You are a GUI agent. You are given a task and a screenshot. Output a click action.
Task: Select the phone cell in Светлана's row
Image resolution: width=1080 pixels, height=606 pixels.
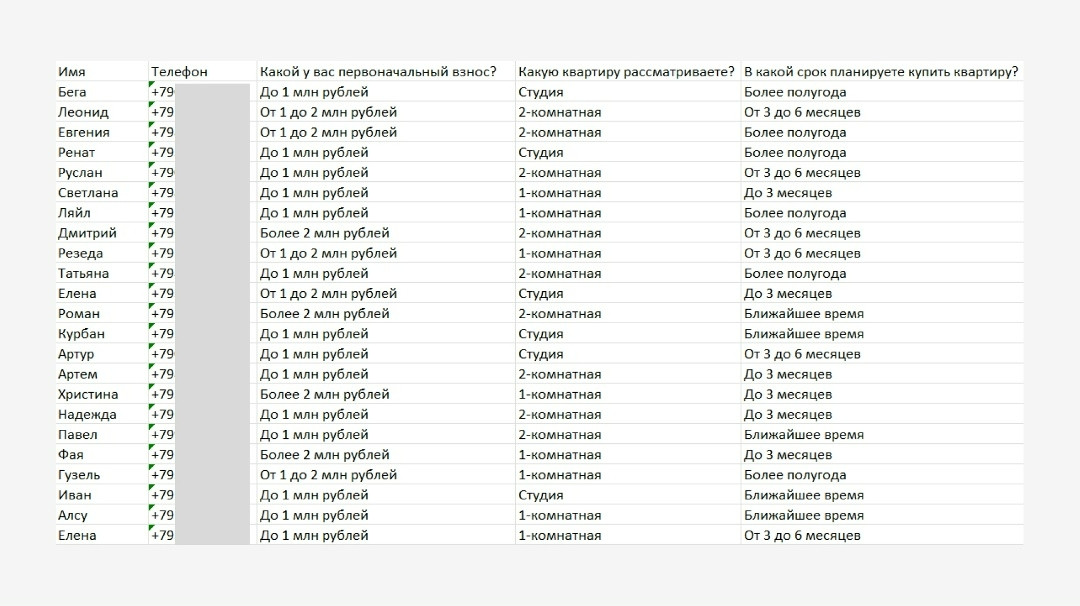(198, 193)
